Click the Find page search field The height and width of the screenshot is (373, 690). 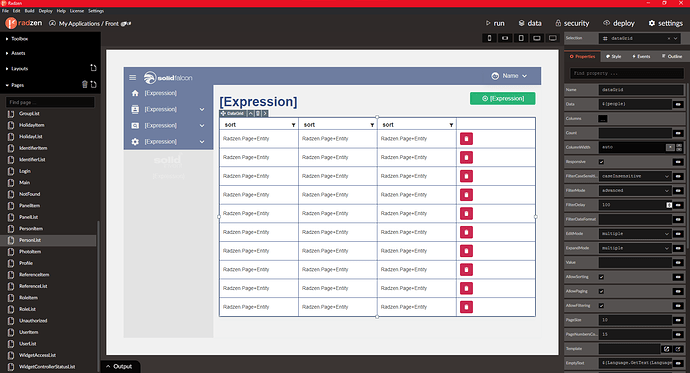50,102
